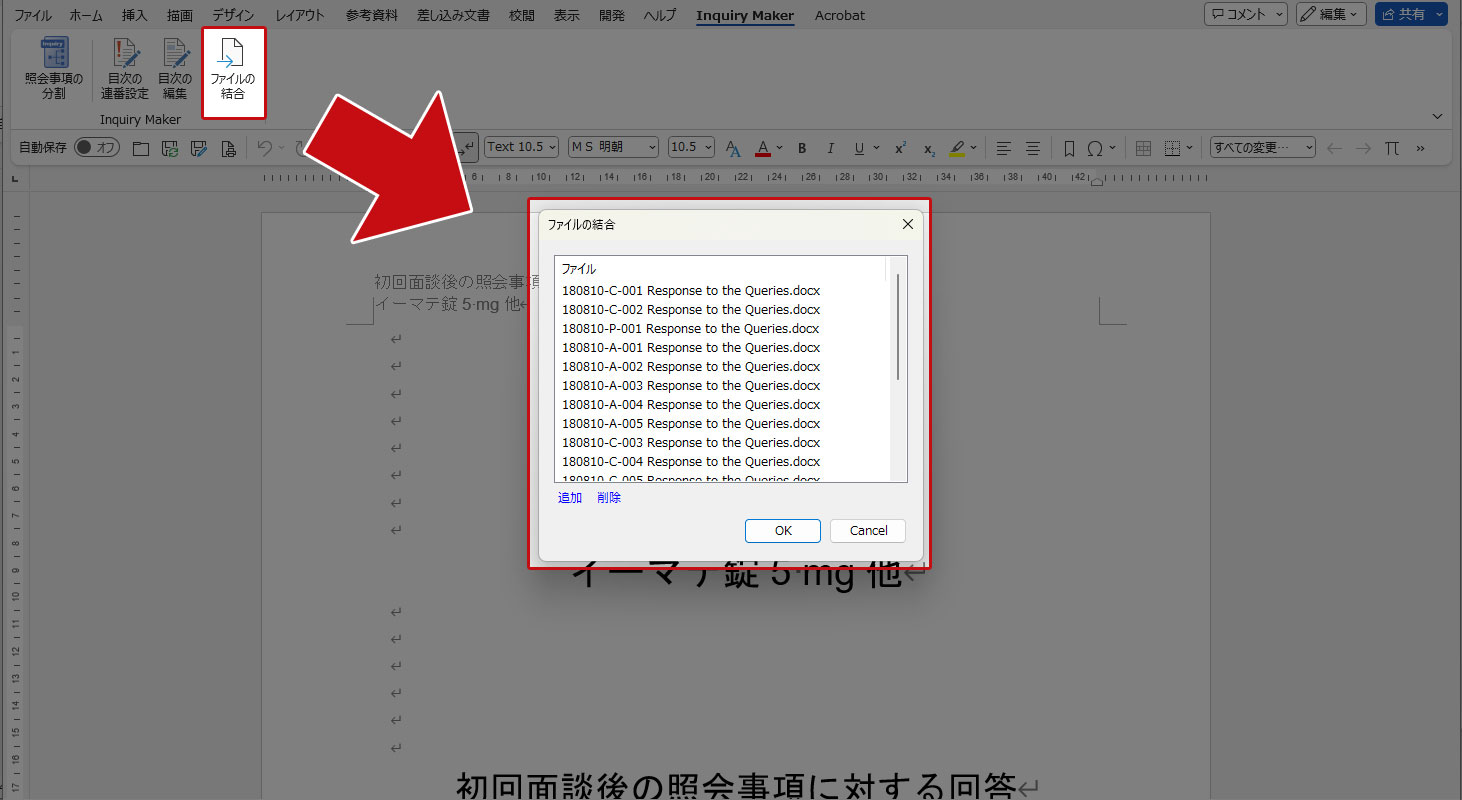Switch to the 参考資料 ribbon tab
Viewport: 1462px width, 800px height.
point(371,16)
